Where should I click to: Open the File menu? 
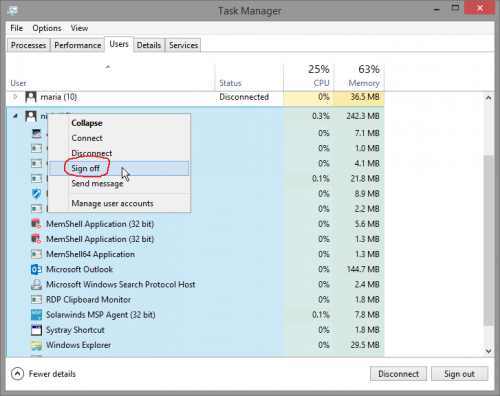point(16,28)
